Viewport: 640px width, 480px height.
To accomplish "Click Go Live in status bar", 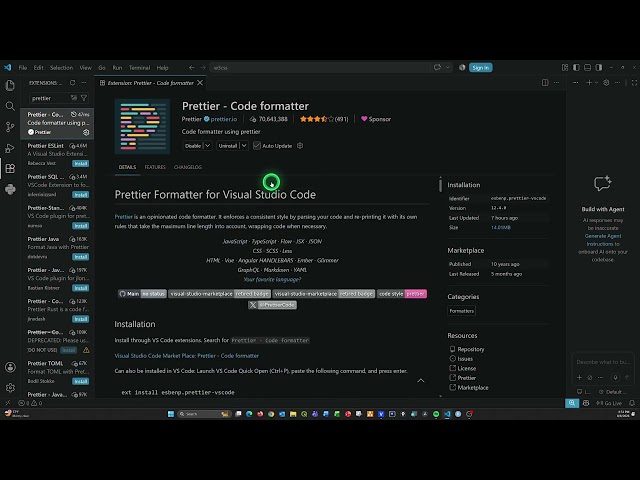I will pyautogui.click(x=609, y=403).
